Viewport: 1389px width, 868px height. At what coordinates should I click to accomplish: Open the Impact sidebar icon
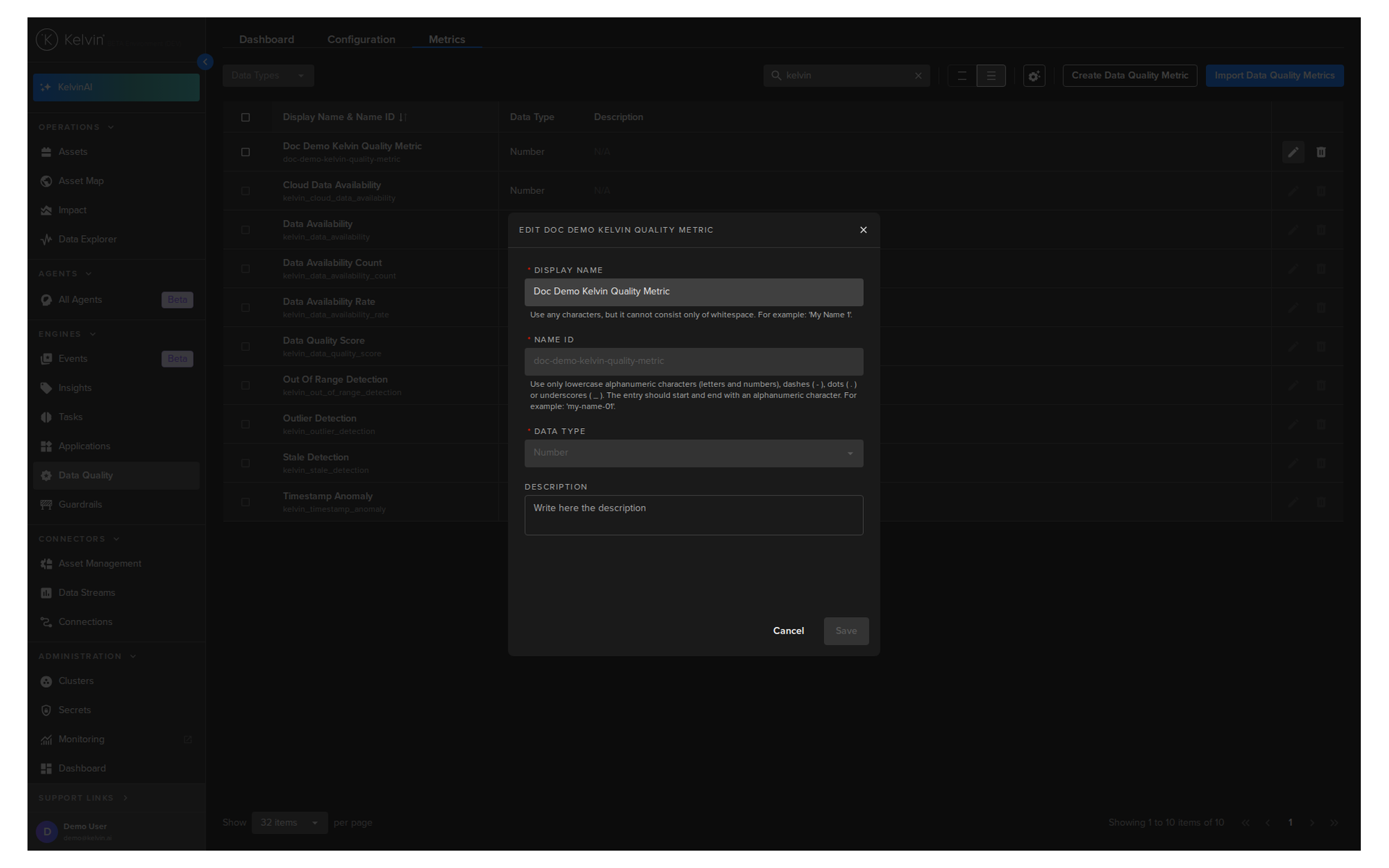[46, 210]
